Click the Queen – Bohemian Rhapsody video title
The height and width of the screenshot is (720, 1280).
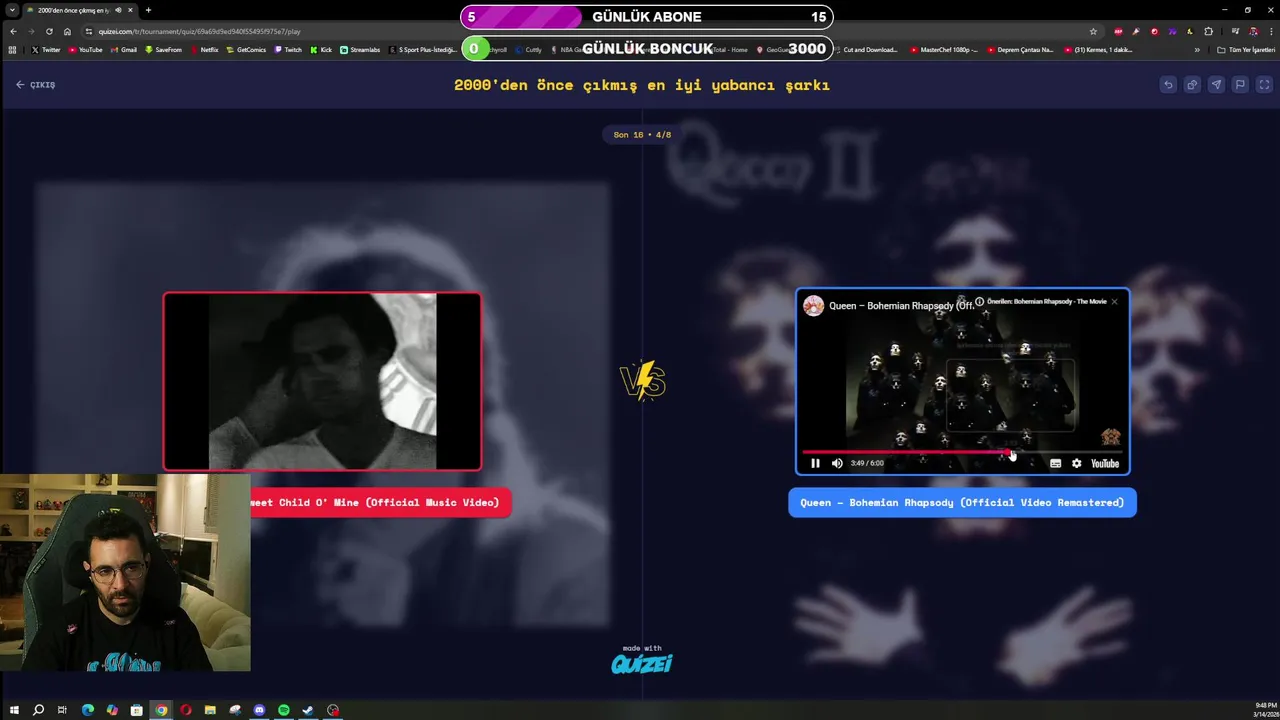pyautogui.click(x=902, y=306)
